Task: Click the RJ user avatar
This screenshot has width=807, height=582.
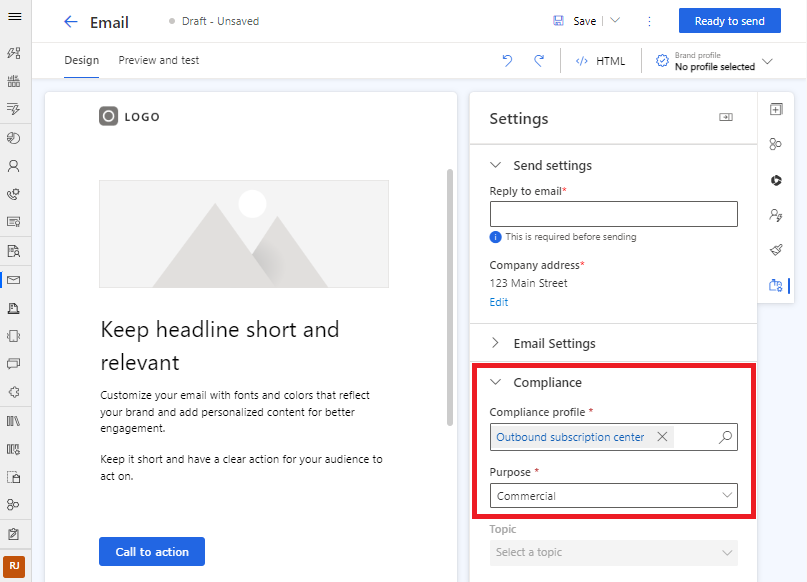Action: click(14, 567)
